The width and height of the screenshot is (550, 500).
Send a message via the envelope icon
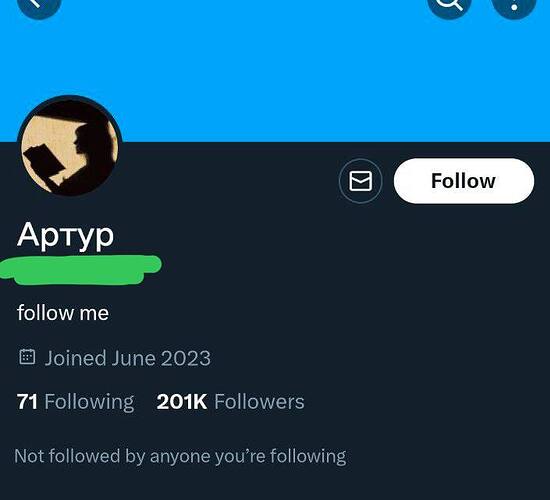(x=360, y=181)
